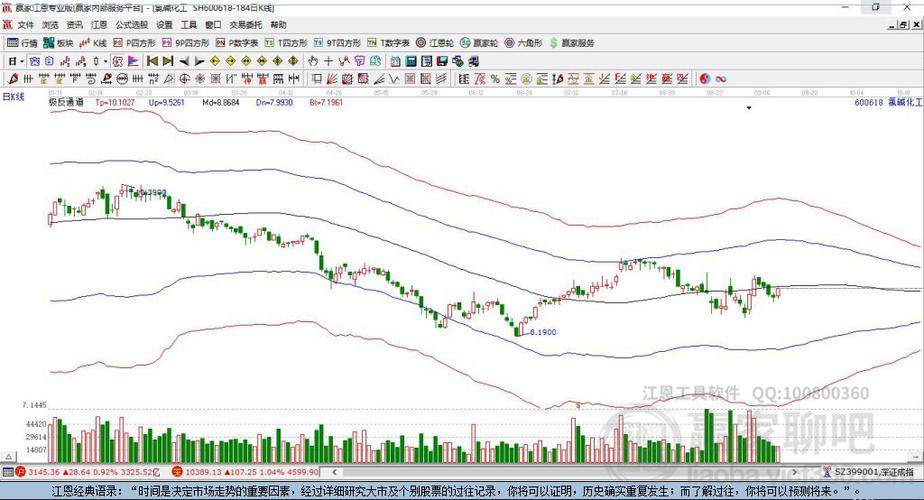Screen dimensions: 924x500
Task: Open the T数字表 tool
Action: [388, 43]
